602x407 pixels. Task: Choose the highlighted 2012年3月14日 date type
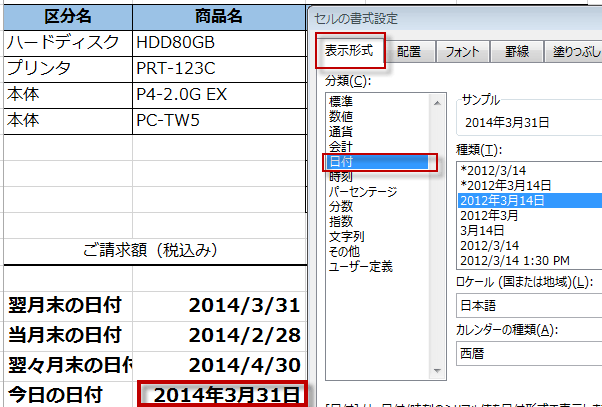pyautogui.click(x=530, y=200)
